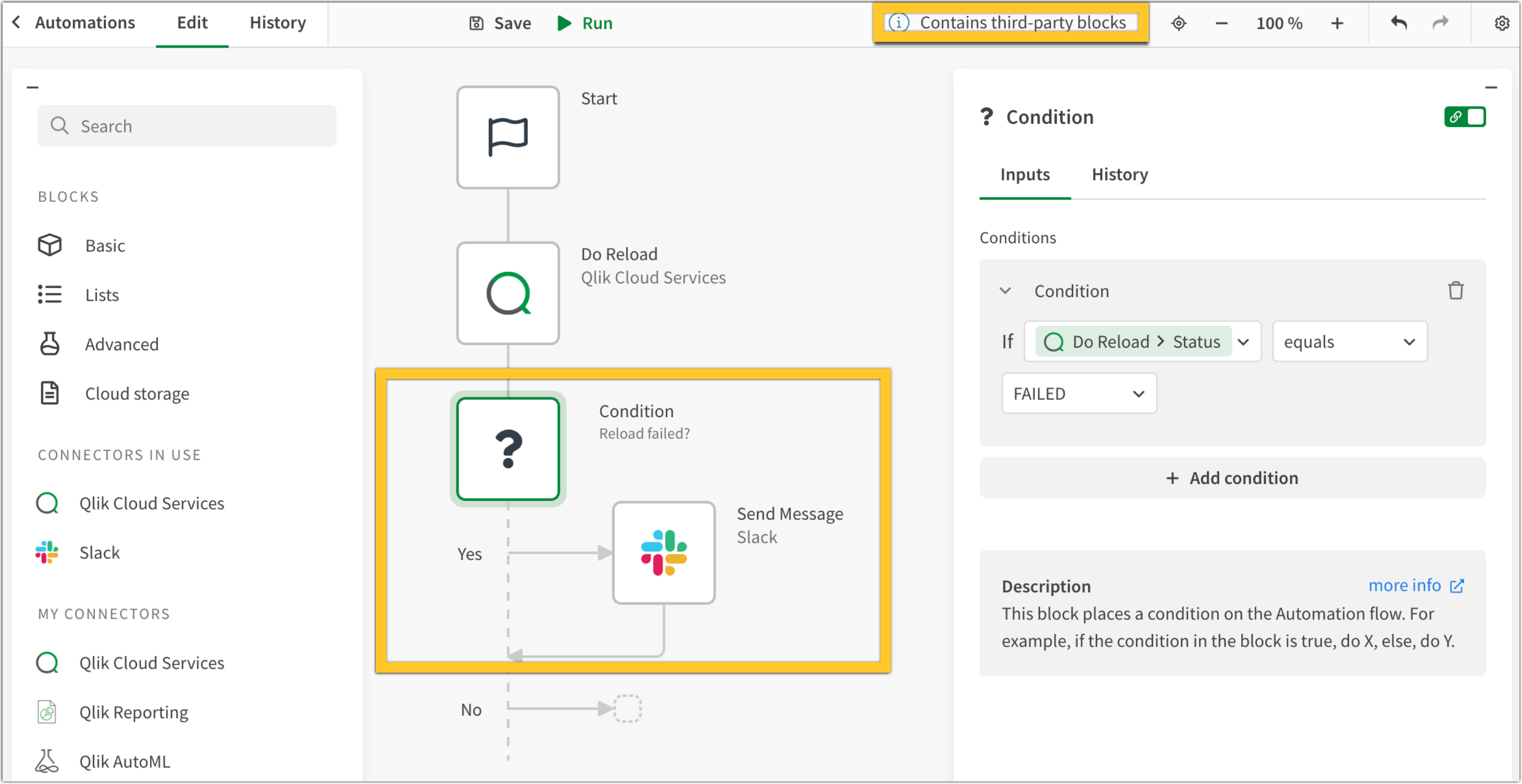Open the Lists block category
Screen dimensions: 1522x784
[x=101, y=294]
